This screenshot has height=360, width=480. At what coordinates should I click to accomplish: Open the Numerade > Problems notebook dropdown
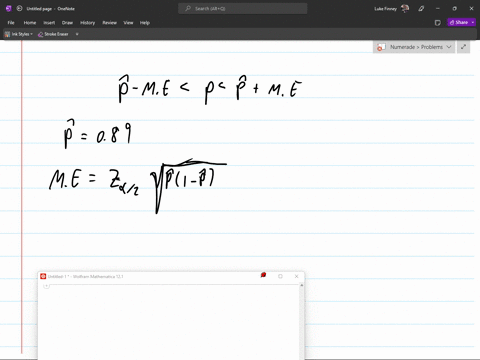[x=414, y=47]
